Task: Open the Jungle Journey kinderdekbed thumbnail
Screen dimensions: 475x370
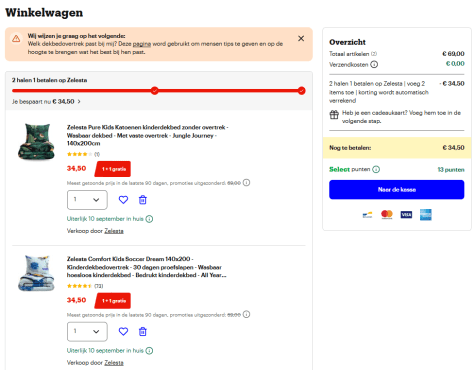Action: [36, 141]
